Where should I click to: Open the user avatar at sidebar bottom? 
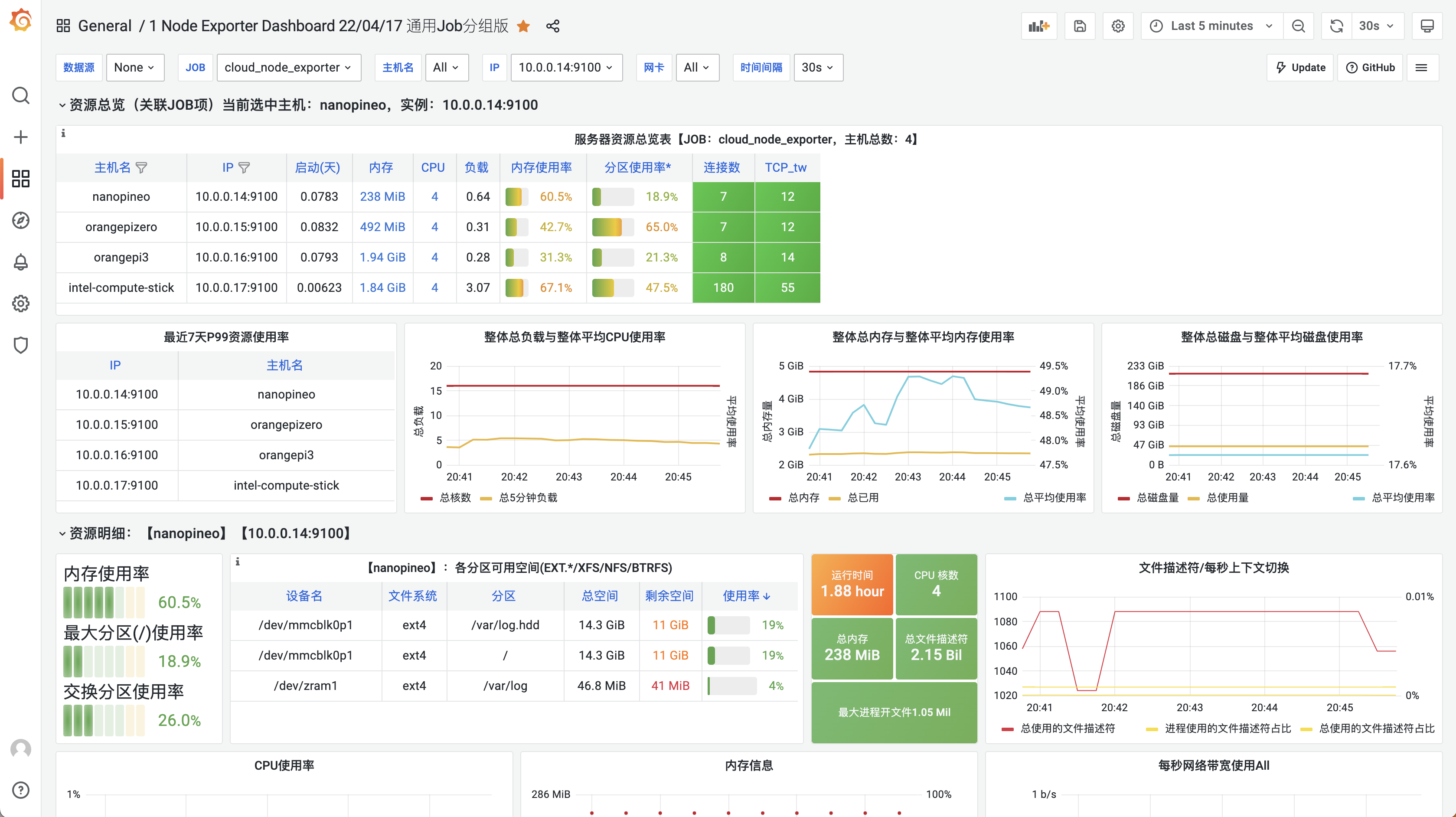[20, 748]
